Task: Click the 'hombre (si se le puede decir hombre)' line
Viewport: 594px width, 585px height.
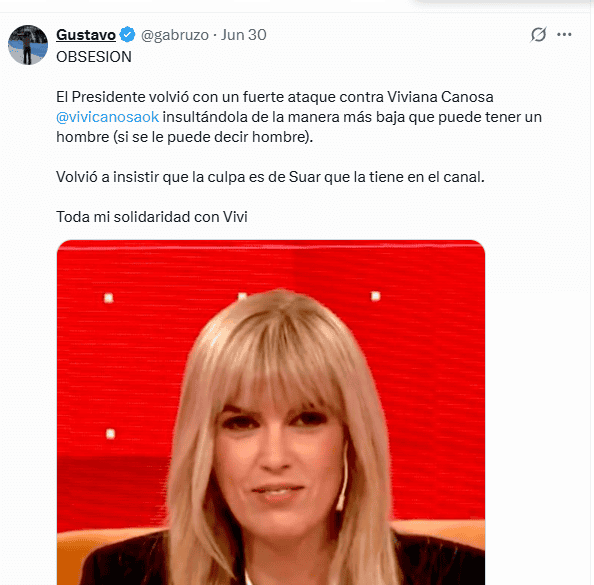Action: point(184,137)
